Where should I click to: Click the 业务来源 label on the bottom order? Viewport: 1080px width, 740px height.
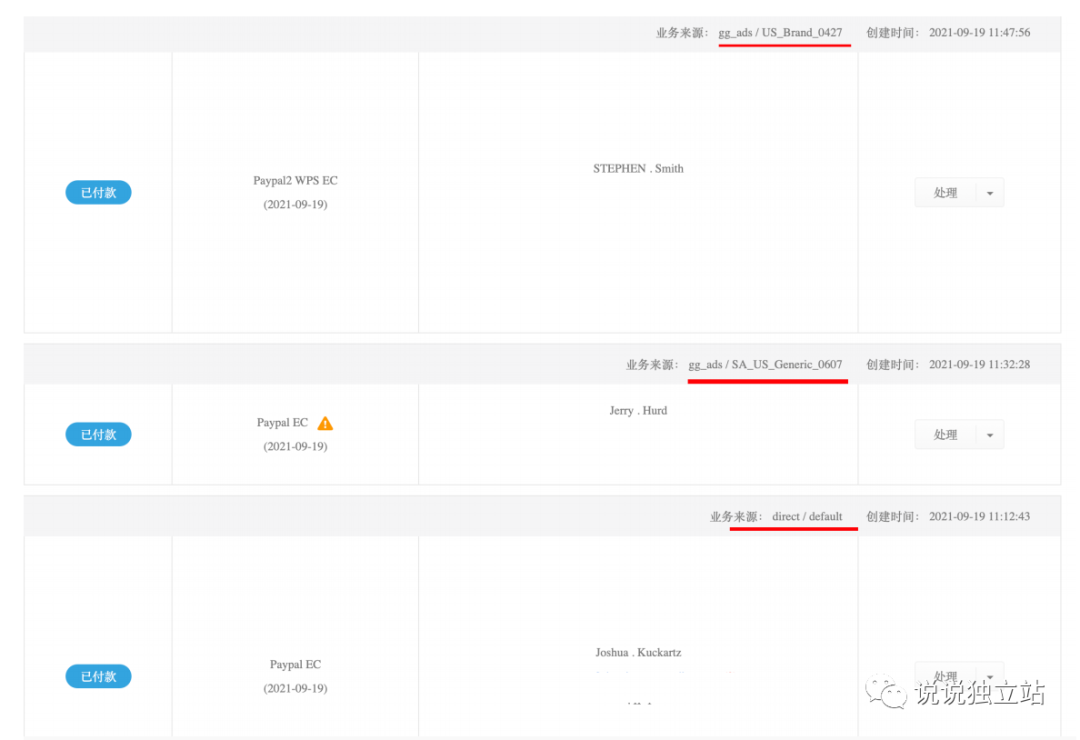click(x=735, y=516)
